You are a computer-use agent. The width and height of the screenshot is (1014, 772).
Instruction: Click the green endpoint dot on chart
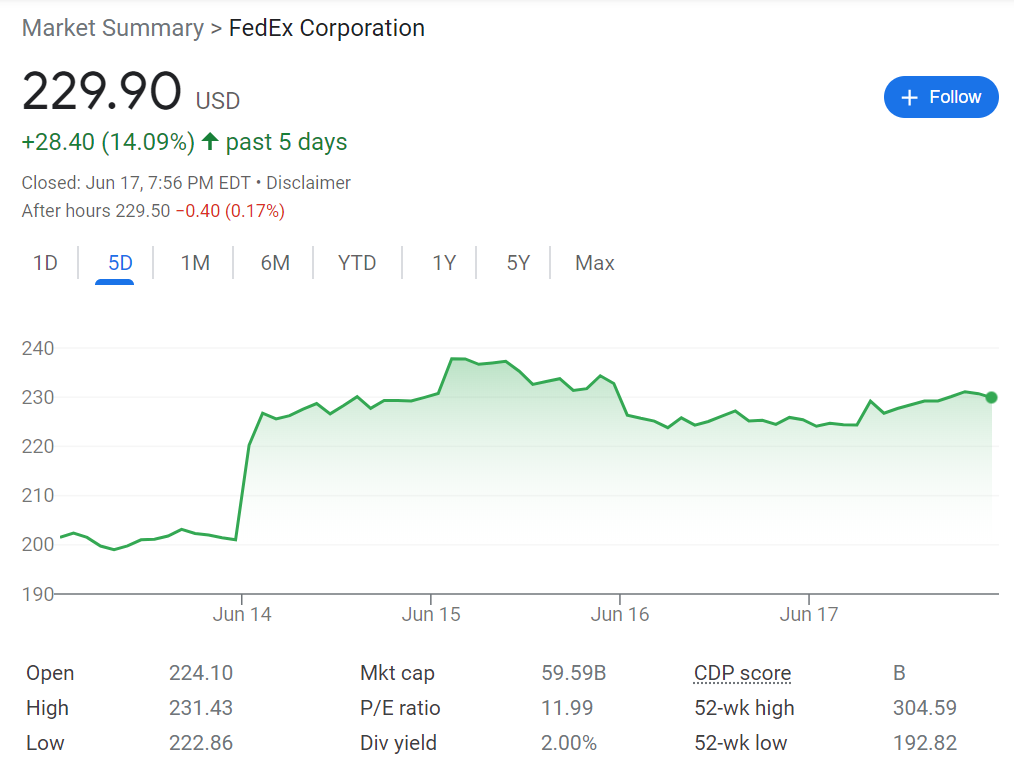(991, 397)
